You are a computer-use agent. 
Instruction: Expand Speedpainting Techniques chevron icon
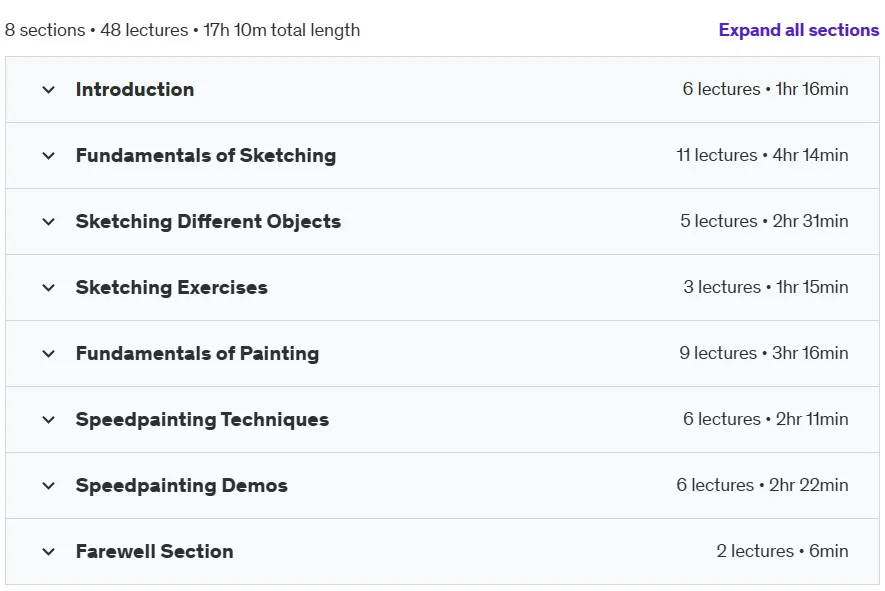pyautogui.click(x=49, y=420)
